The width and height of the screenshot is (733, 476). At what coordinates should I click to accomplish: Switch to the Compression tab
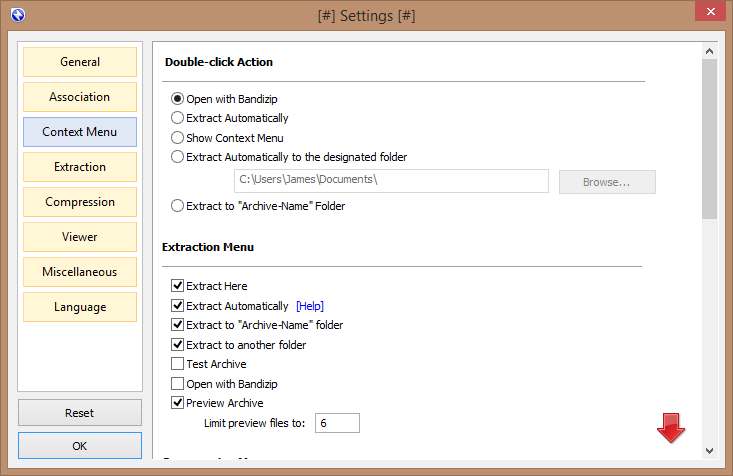click(80, 202)
